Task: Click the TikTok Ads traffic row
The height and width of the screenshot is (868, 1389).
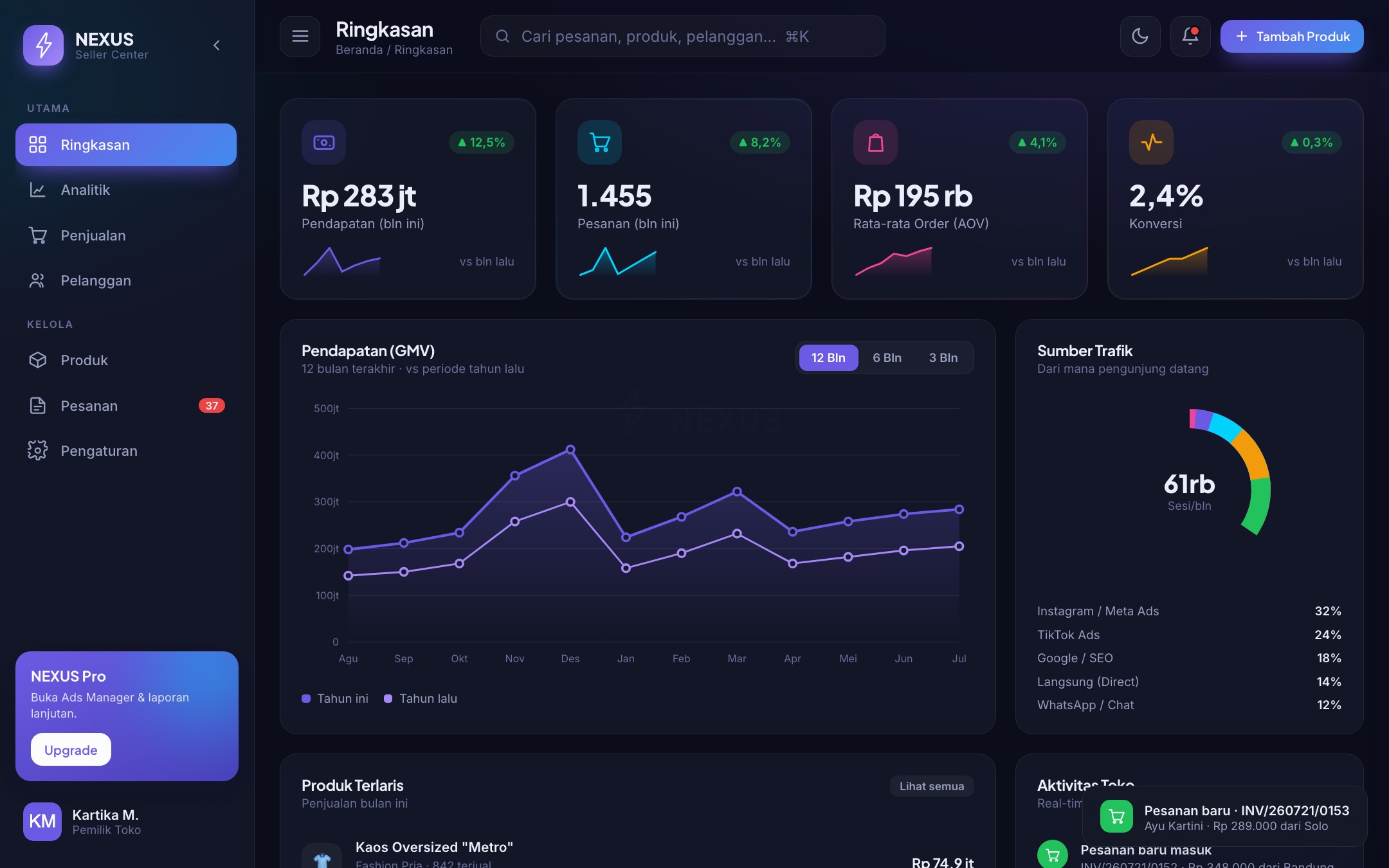Action: (1189, 635)
